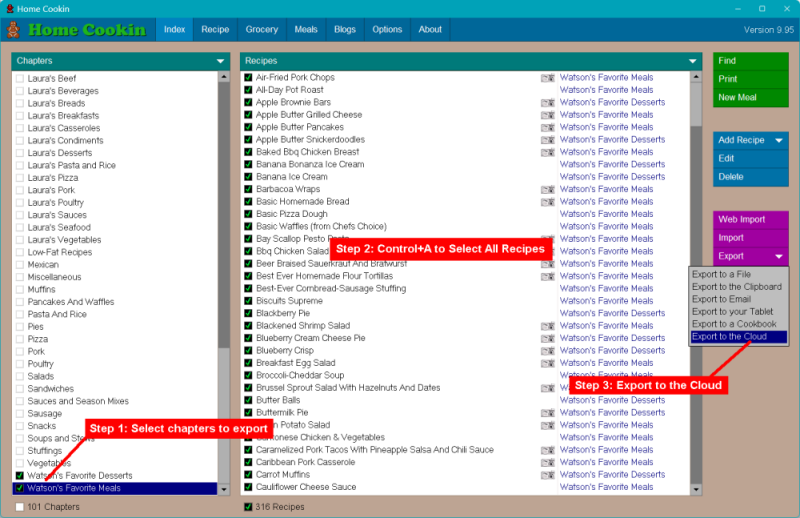Go to the Grocery tab
This screenshot has width=800, height=518.
click(262, 30)
